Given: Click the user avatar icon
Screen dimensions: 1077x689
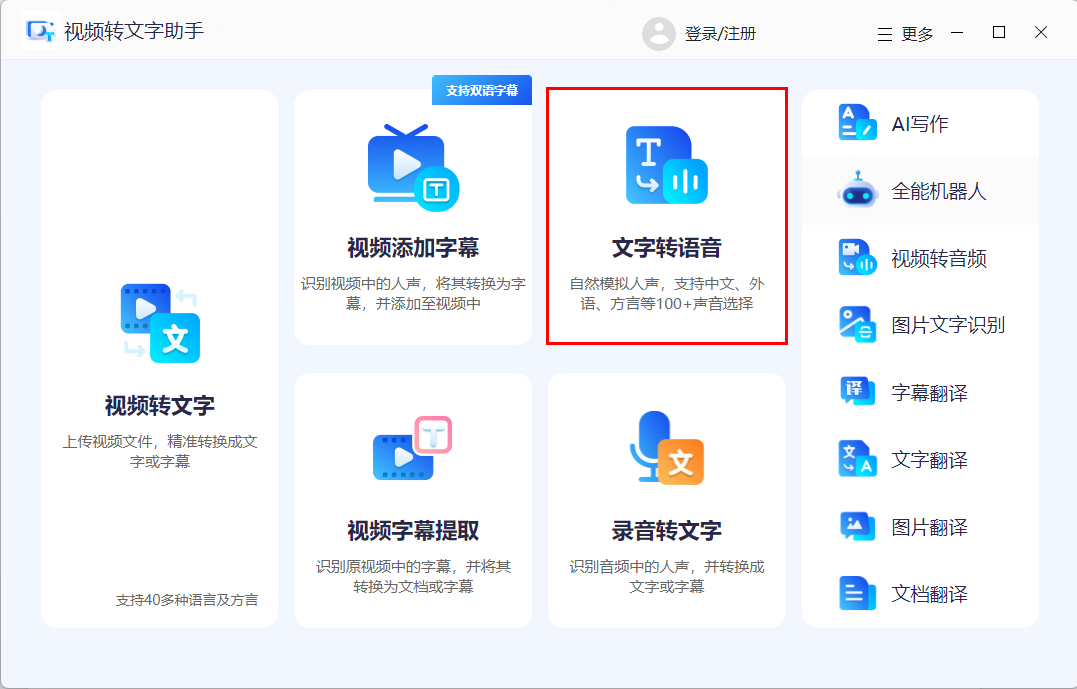Looking at the screenshot, I should click(x=659, y=34).
